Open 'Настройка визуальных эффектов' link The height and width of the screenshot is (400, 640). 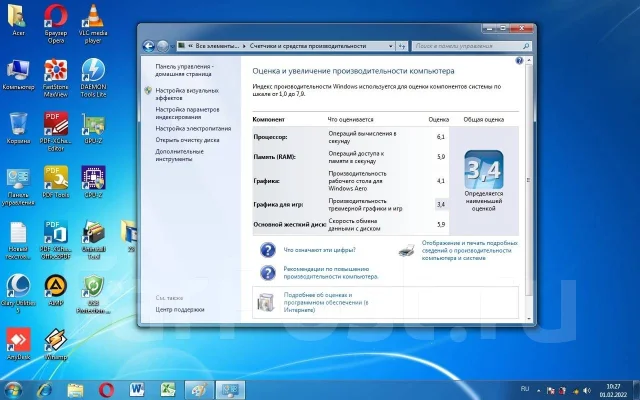(x=187, y=94)
